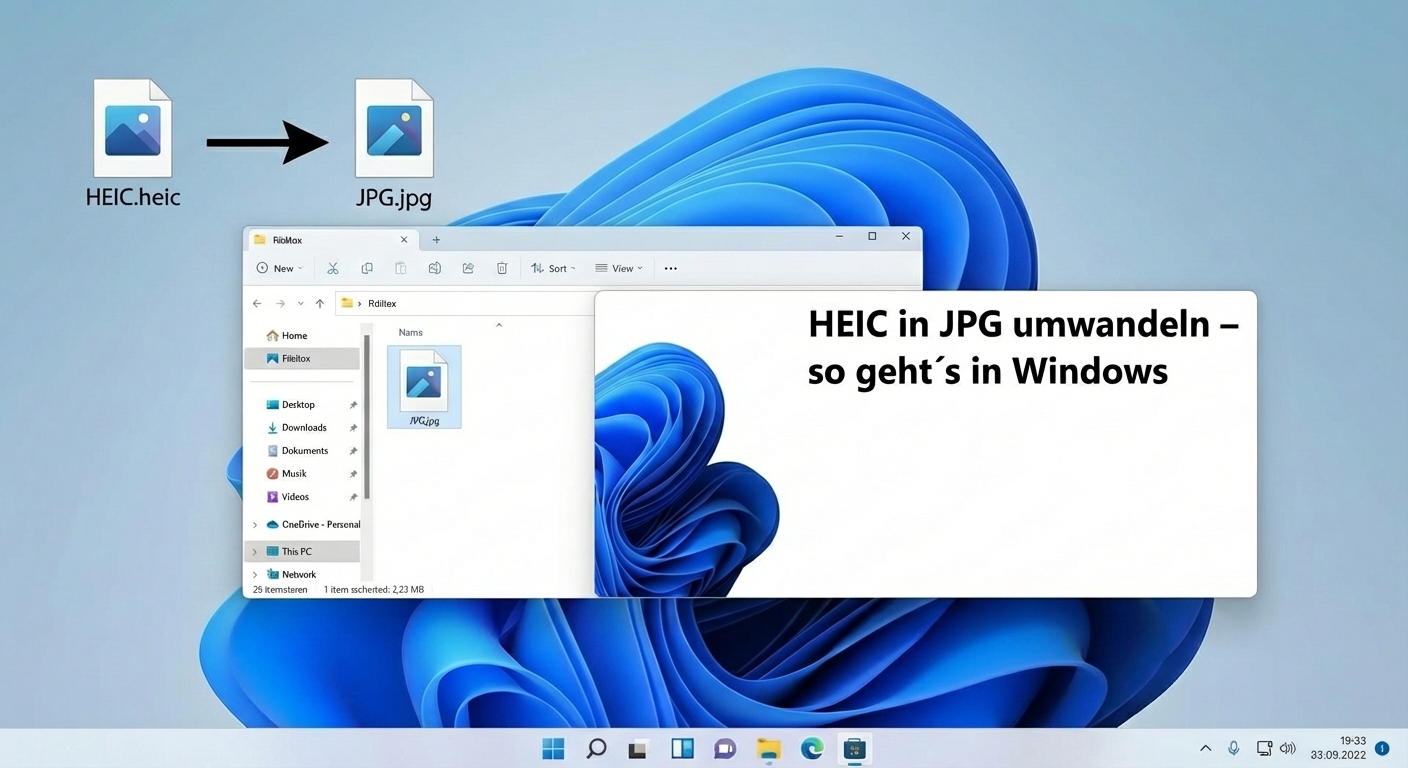This screenshot has height=768, width=1408.
Task: Click the New button to create an item
Action: (279, 268)
